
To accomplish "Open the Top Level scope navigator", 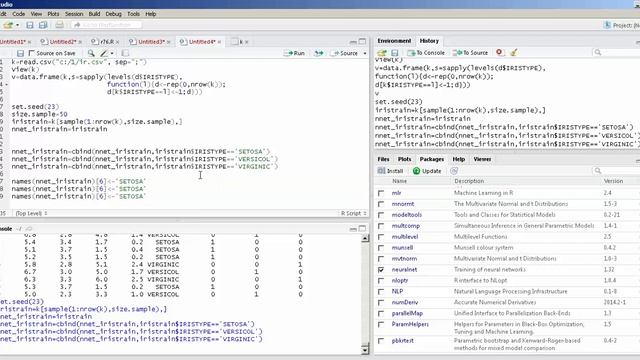I will click(31, 213).
